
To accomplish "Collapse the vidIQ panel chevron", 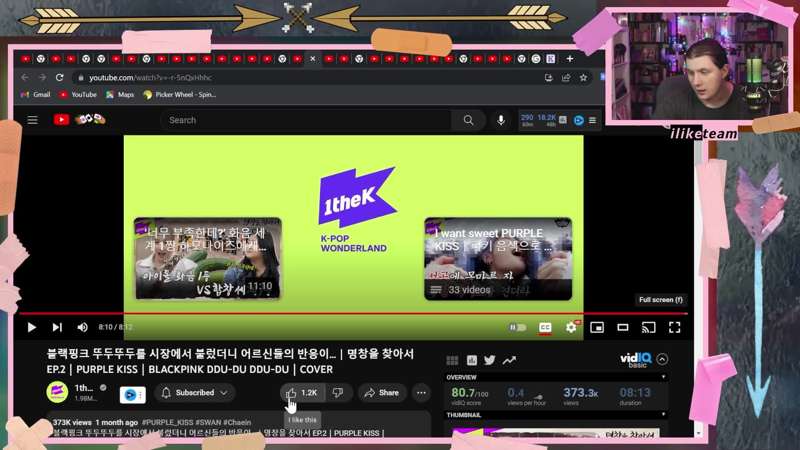I will (662, 359).
